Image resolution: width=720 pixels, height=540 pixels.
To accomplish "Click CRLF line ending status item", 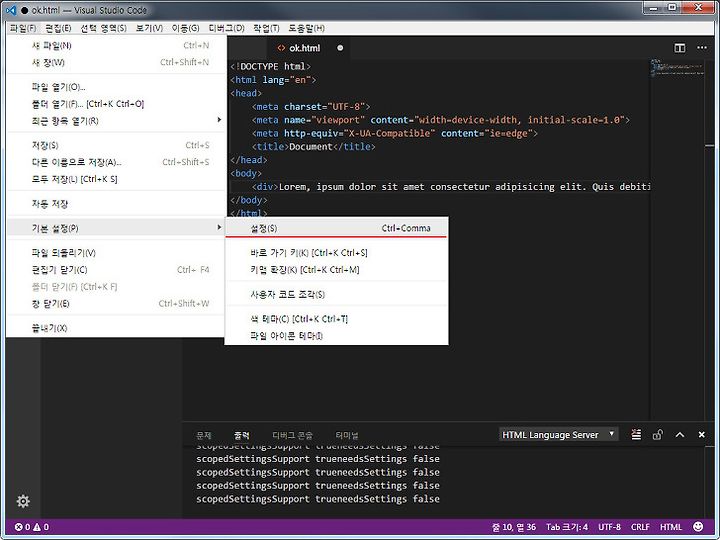I will coord(640,527).
